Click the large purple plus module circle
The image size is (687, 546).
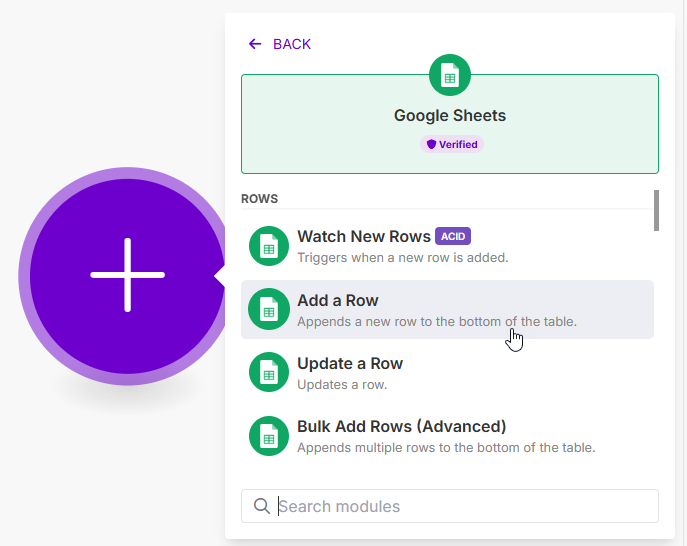coord(127,275)
